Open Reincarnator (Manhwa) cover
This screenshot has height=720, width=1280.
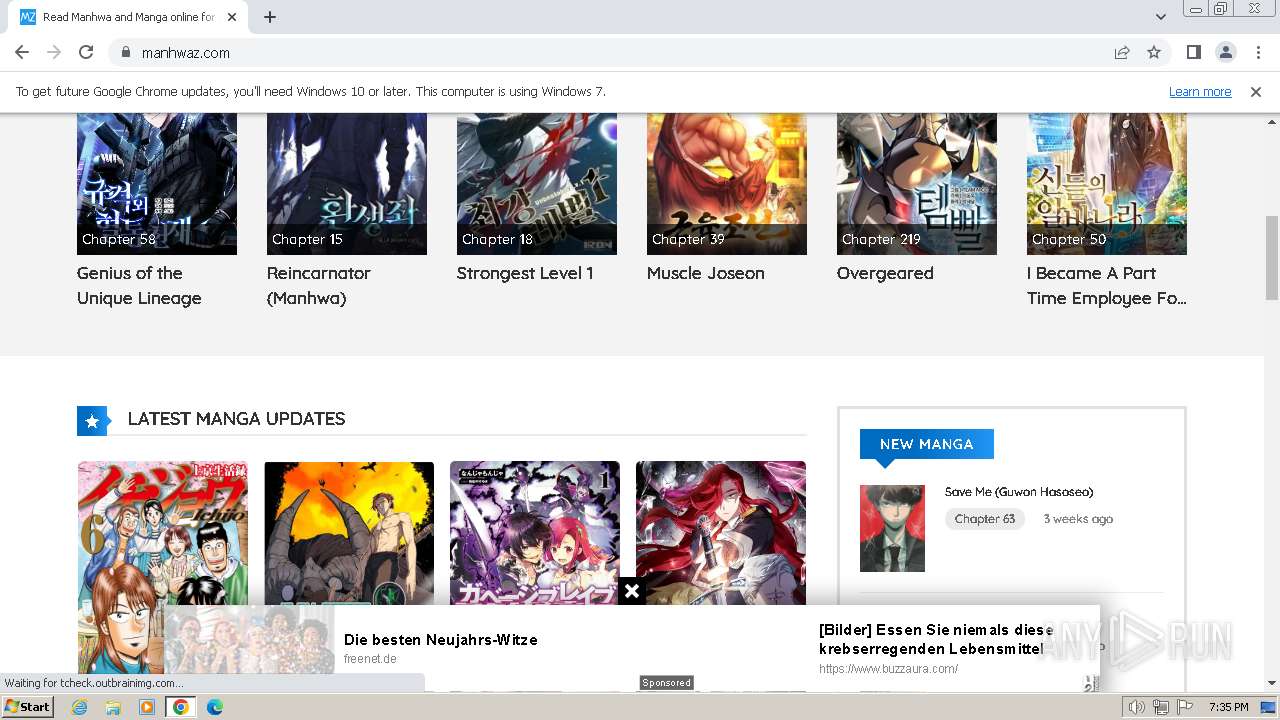click(x=347, y=184)
